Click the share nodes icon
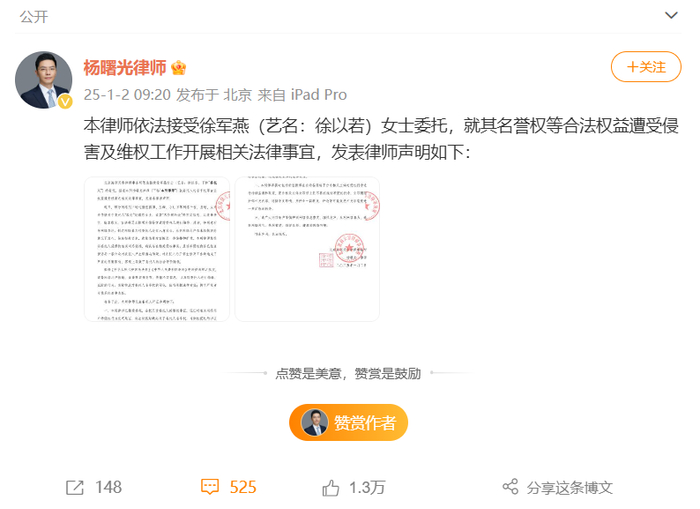The width and height of the screenshot is (700, 509). click(510, 486)
